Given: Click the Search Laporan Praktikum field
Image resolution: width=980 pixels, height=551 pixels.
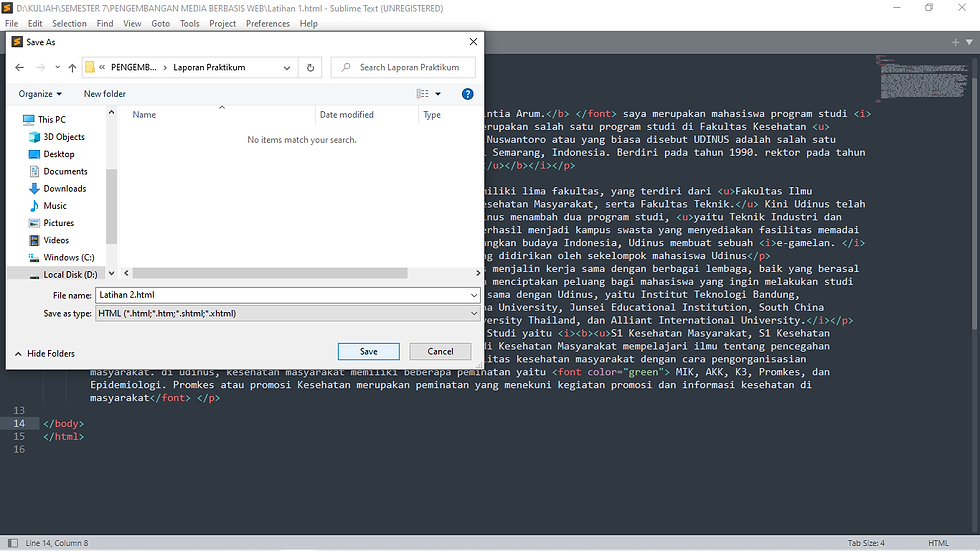Looking at the screenshot, I should 403,67.
